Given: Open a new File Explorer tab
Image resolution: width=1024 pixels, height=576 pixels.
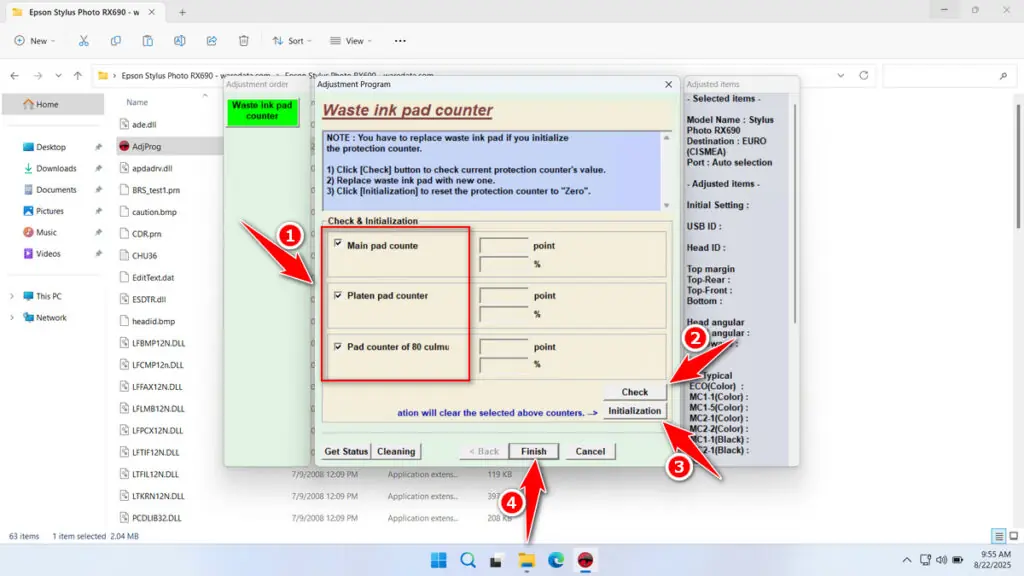Looking at the screenshot, I should [182, 14].
